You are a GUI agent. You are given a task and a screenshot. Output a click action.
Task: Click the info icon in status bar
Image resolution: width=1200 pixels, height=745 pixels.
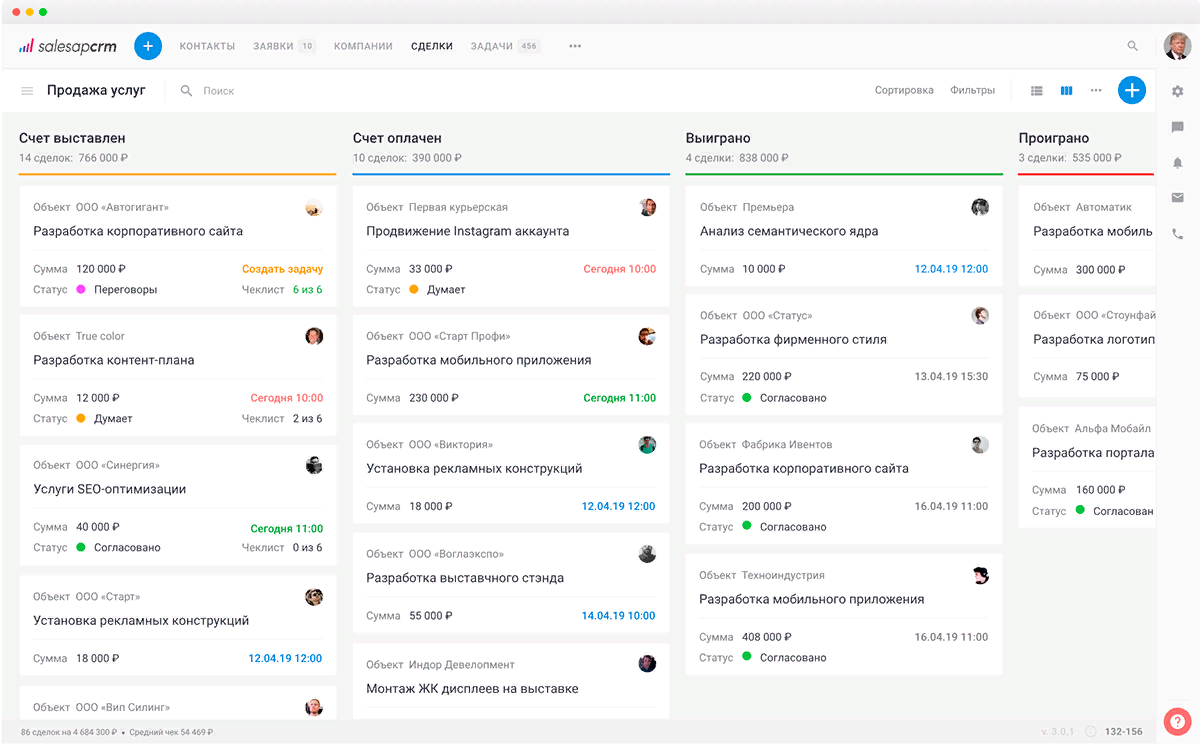[1090, 732]
